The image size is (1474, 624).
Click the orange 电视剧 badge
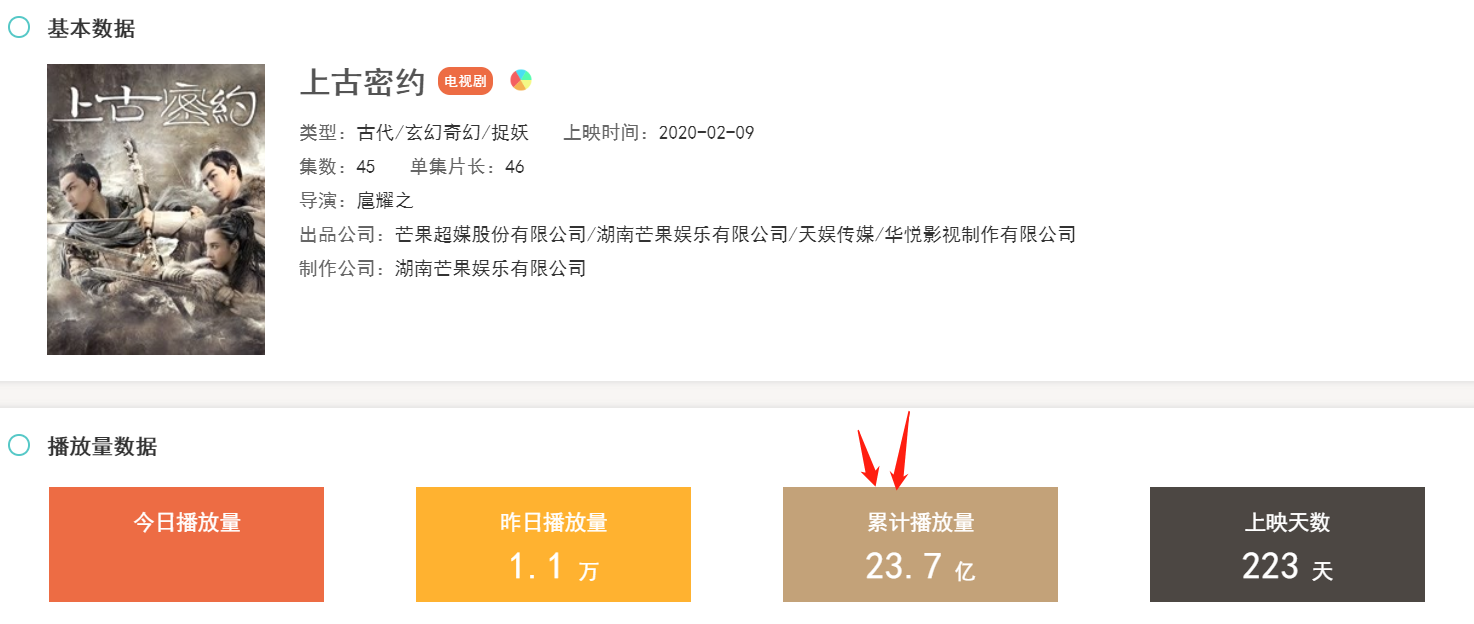click(465, 81)
